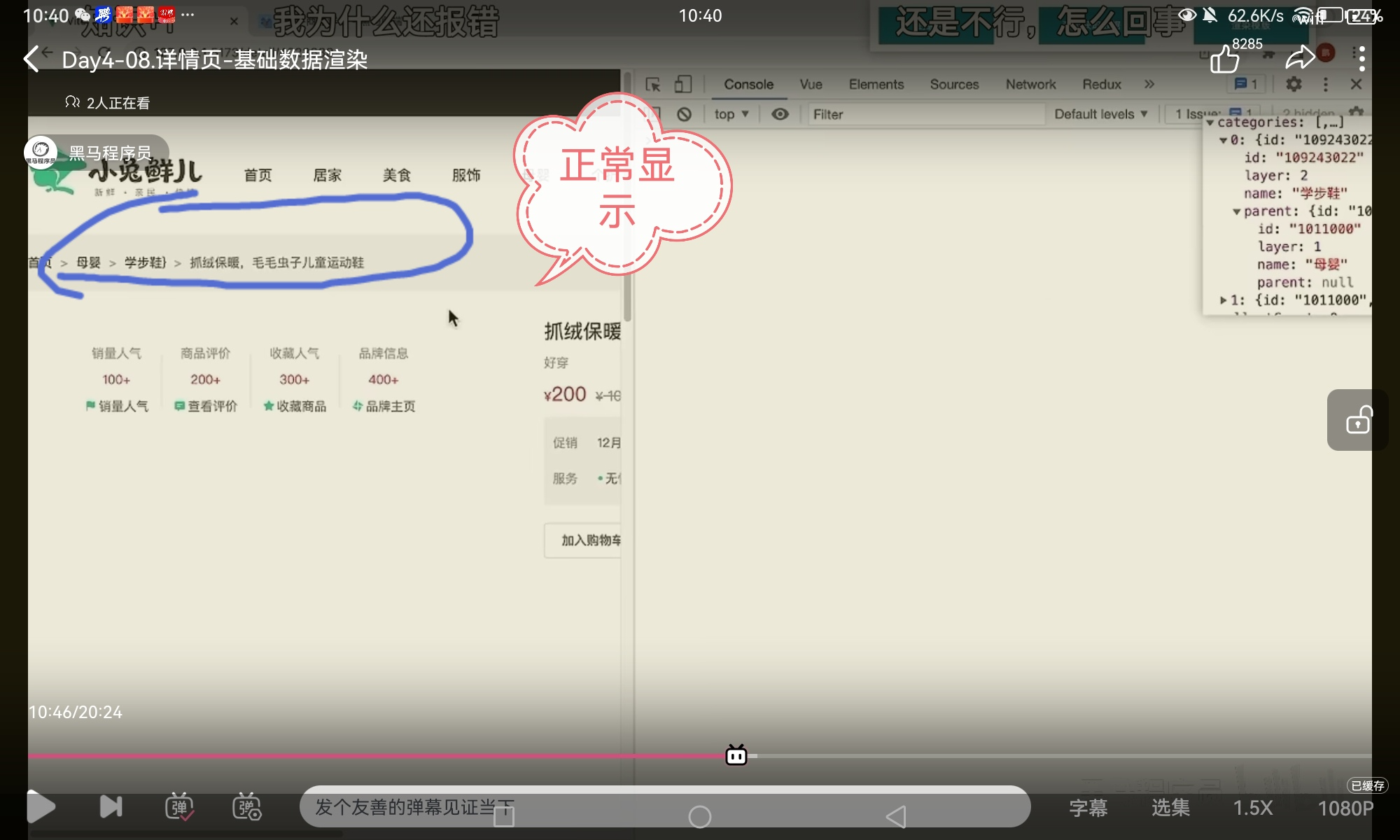
Task: Tap the screen lock icon
Action: (x=1358, y=420)
